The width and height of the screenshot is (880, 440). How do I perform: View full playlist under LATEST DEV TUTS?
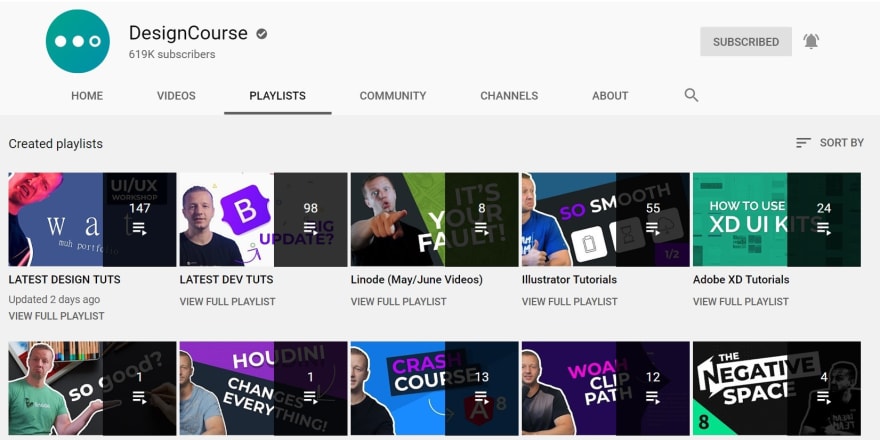pyautogui.click(x=227, y=301)
